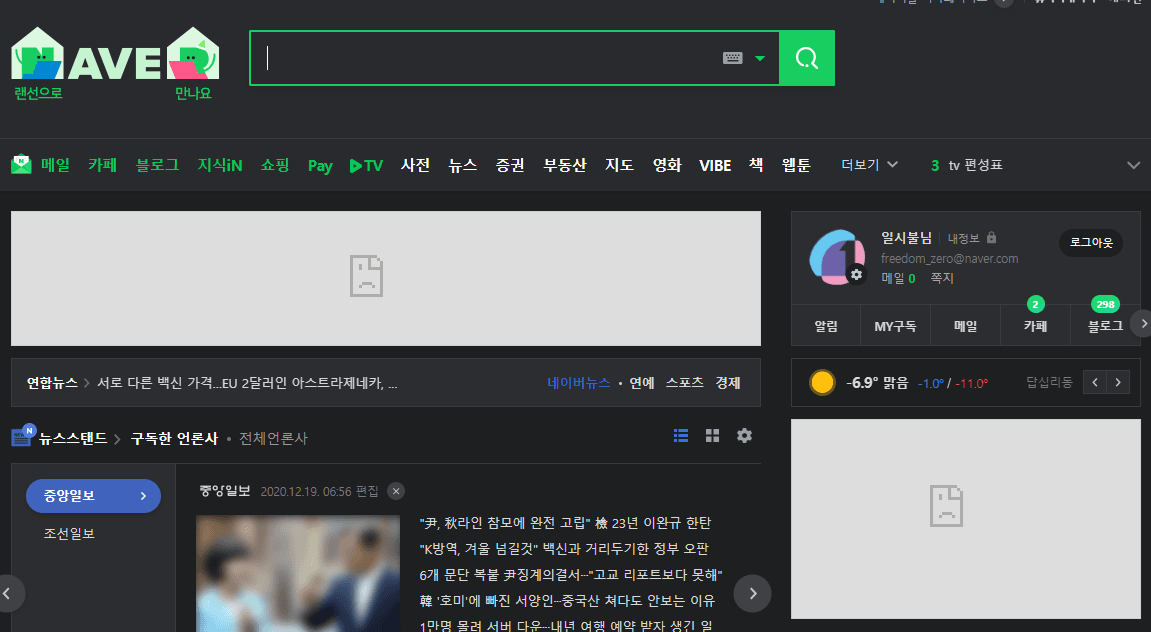
Task: Switch newsstand to grid view
Action: coord(712,435)
